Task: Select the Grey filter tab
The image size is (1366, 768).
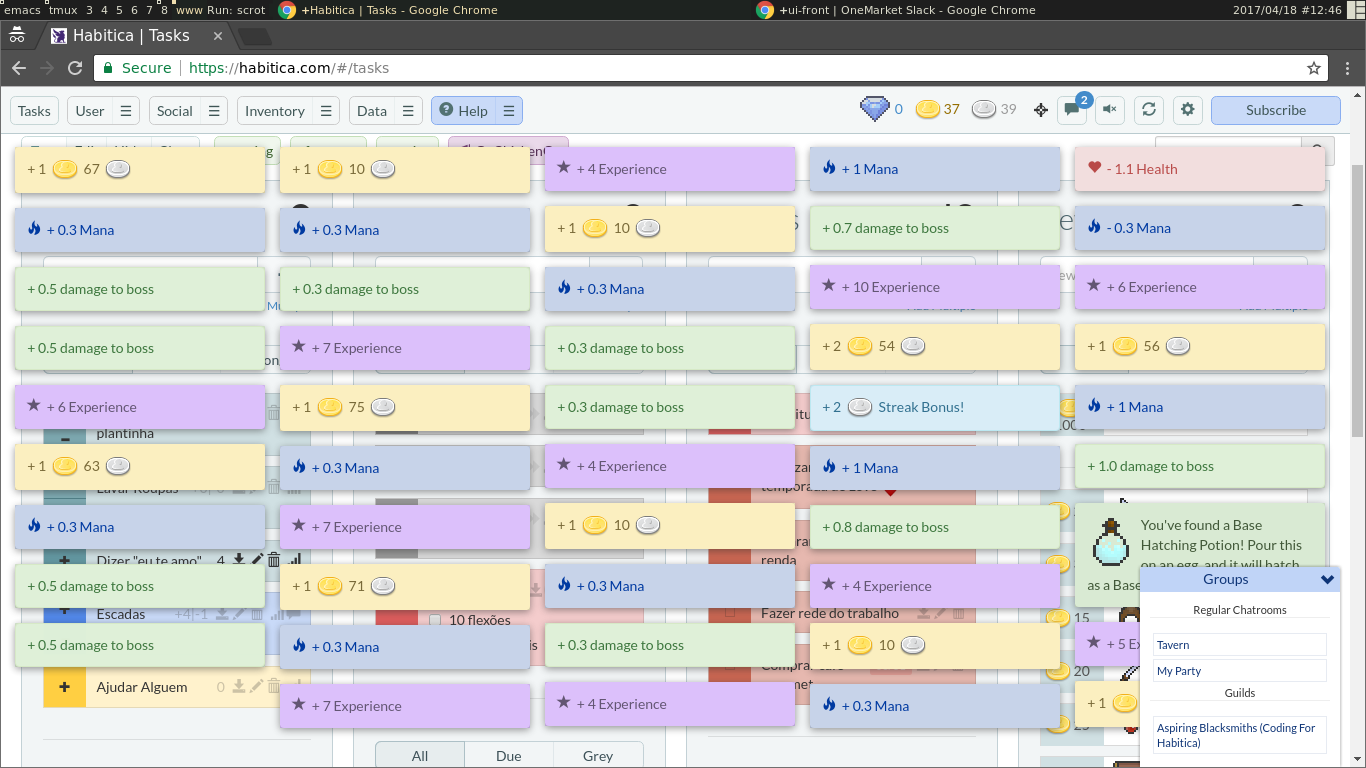Action: tap(598, 755)
